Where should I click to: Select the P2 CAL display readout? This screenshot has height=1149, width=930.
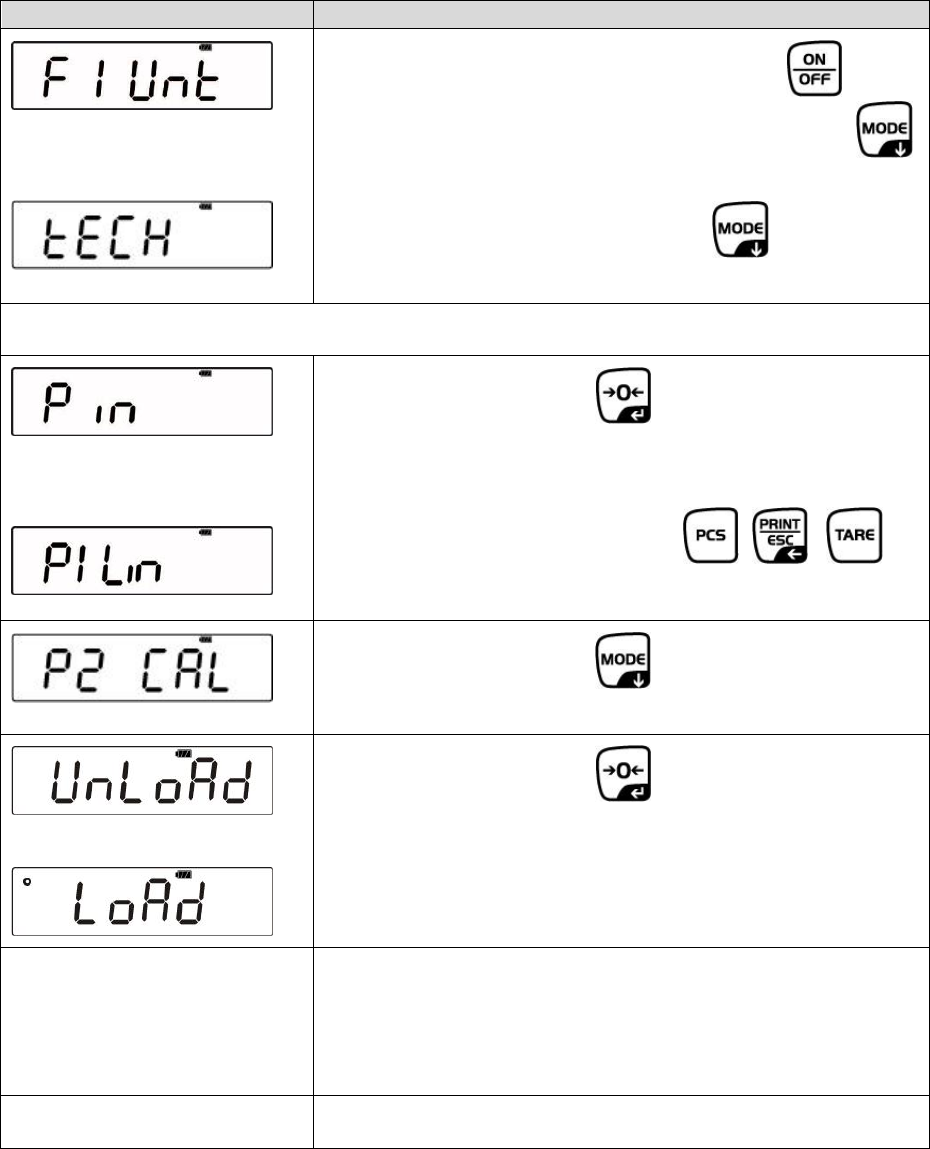point(141,667)
